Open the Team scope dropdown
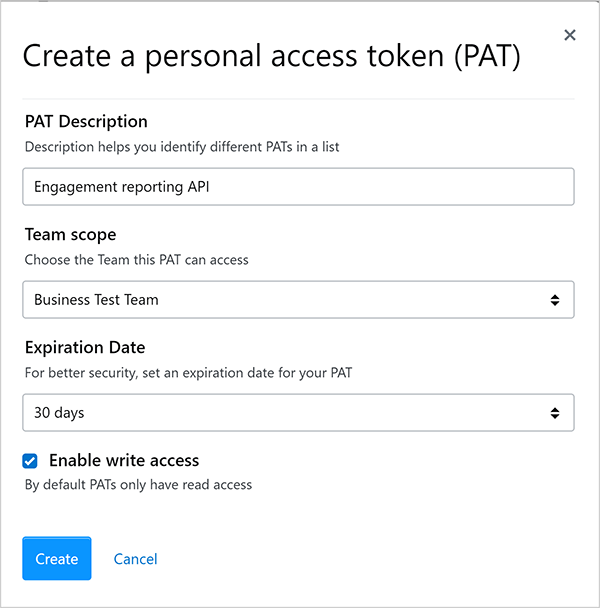 click(298, 299)
